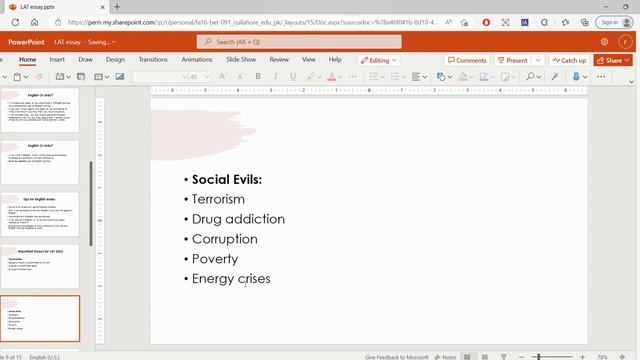Click the New Slide icon
640x360 pixels.
click(60, 77)
